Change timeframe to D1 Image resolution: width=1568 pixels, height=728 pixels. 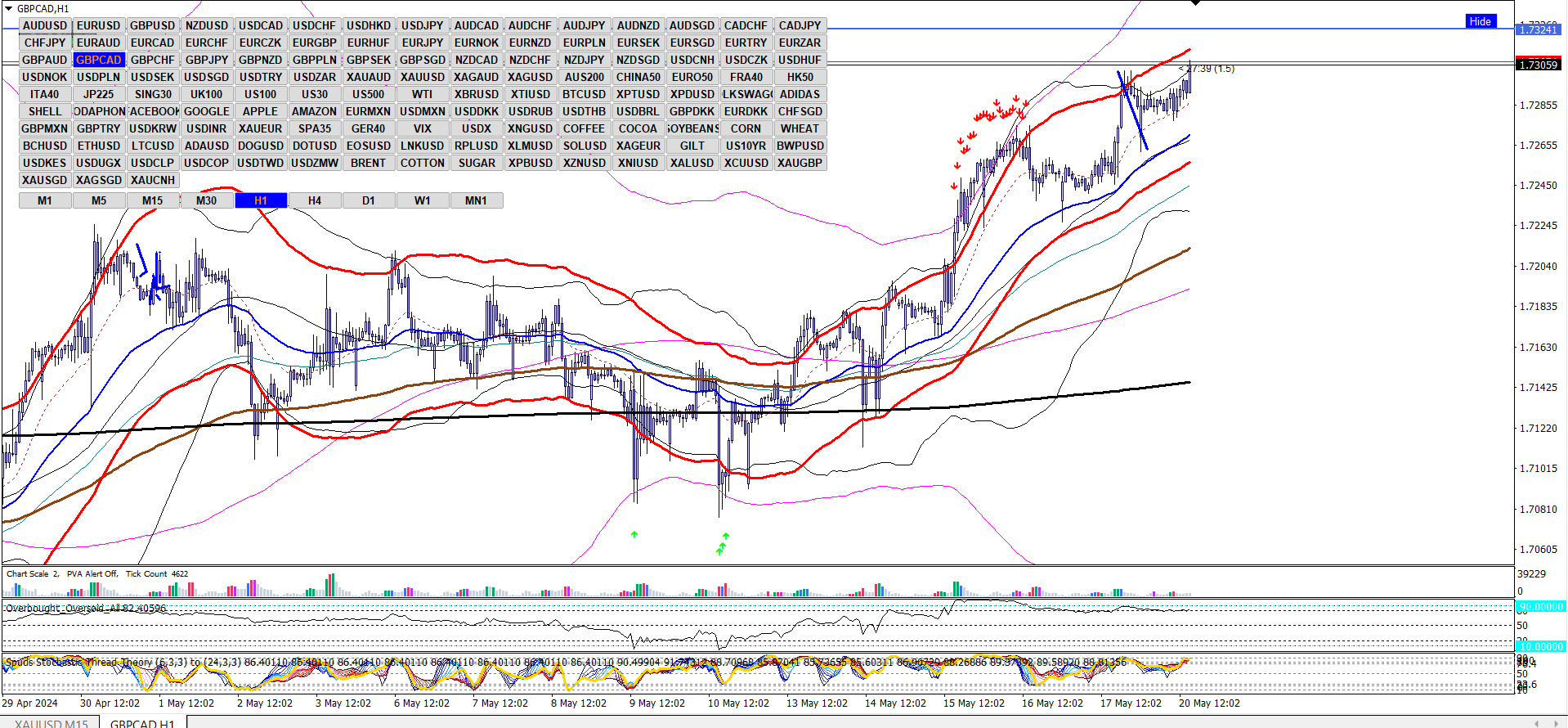[369, 200]
